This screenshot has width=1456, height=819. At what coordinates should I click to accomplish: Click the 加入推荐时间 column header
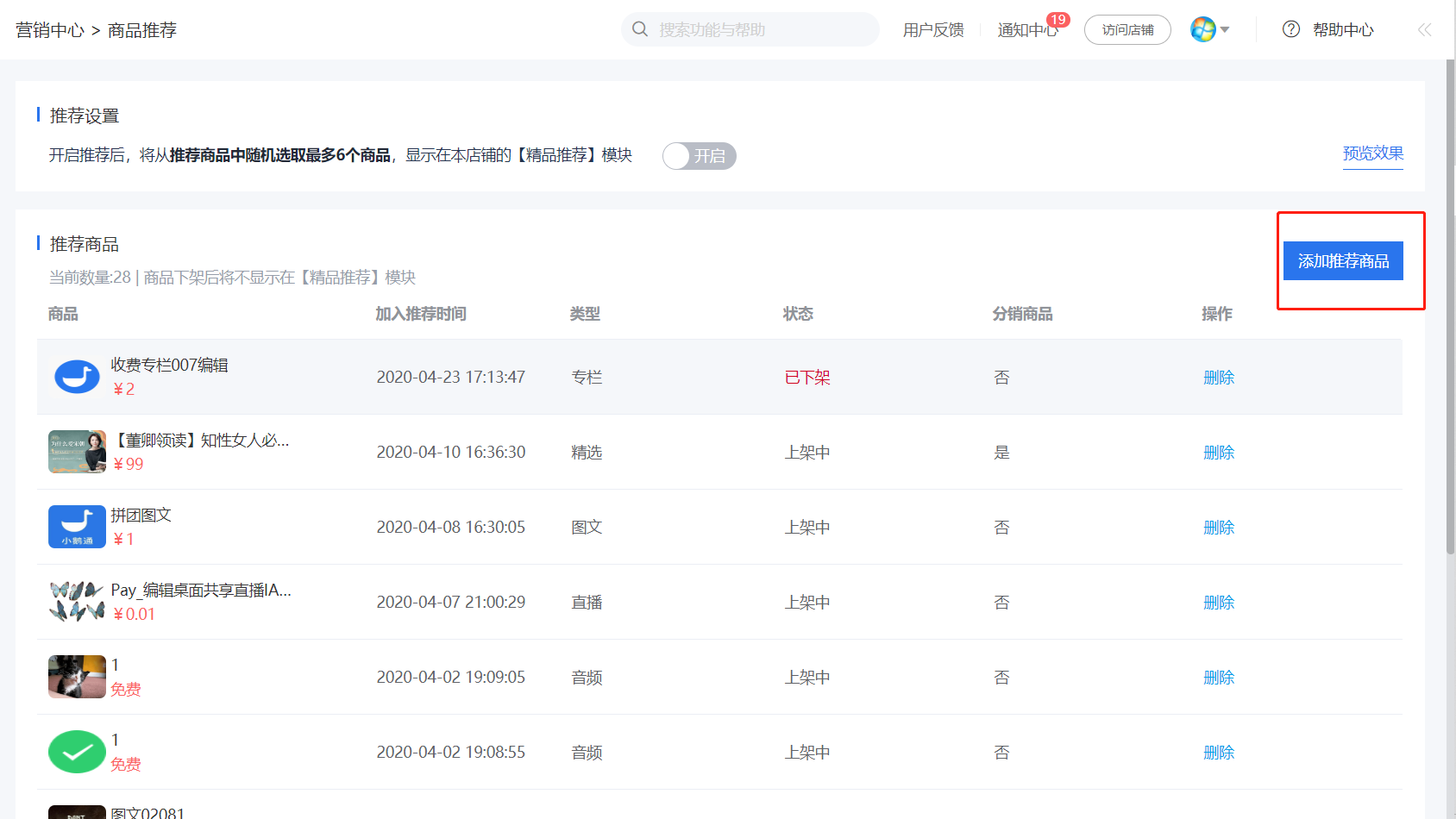click(421, 314)
